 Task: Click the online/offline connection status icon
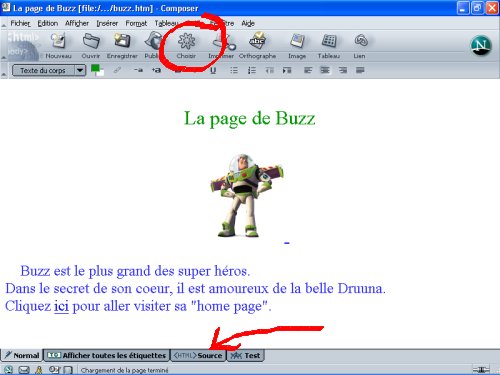click(x=481, y=369)
